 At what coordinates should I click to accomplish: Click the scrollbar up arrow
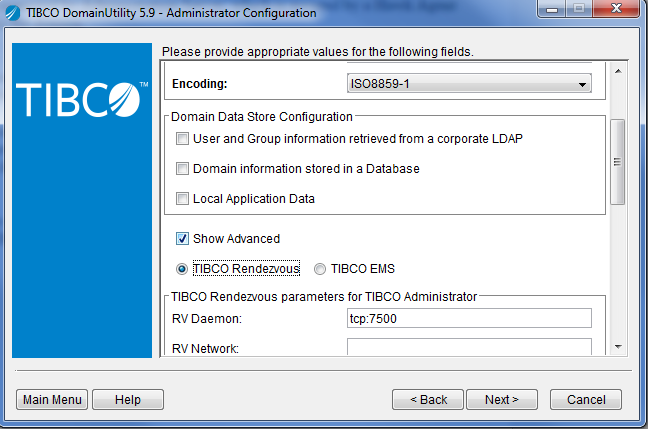[x=618, y=71]
